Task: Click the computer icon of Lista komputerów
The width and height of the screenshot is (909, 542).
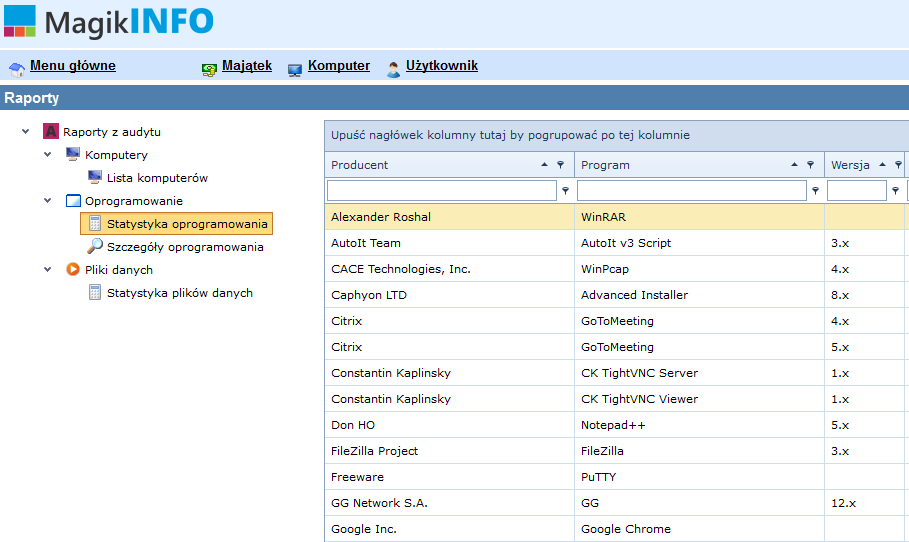Action: click(94, 177)
